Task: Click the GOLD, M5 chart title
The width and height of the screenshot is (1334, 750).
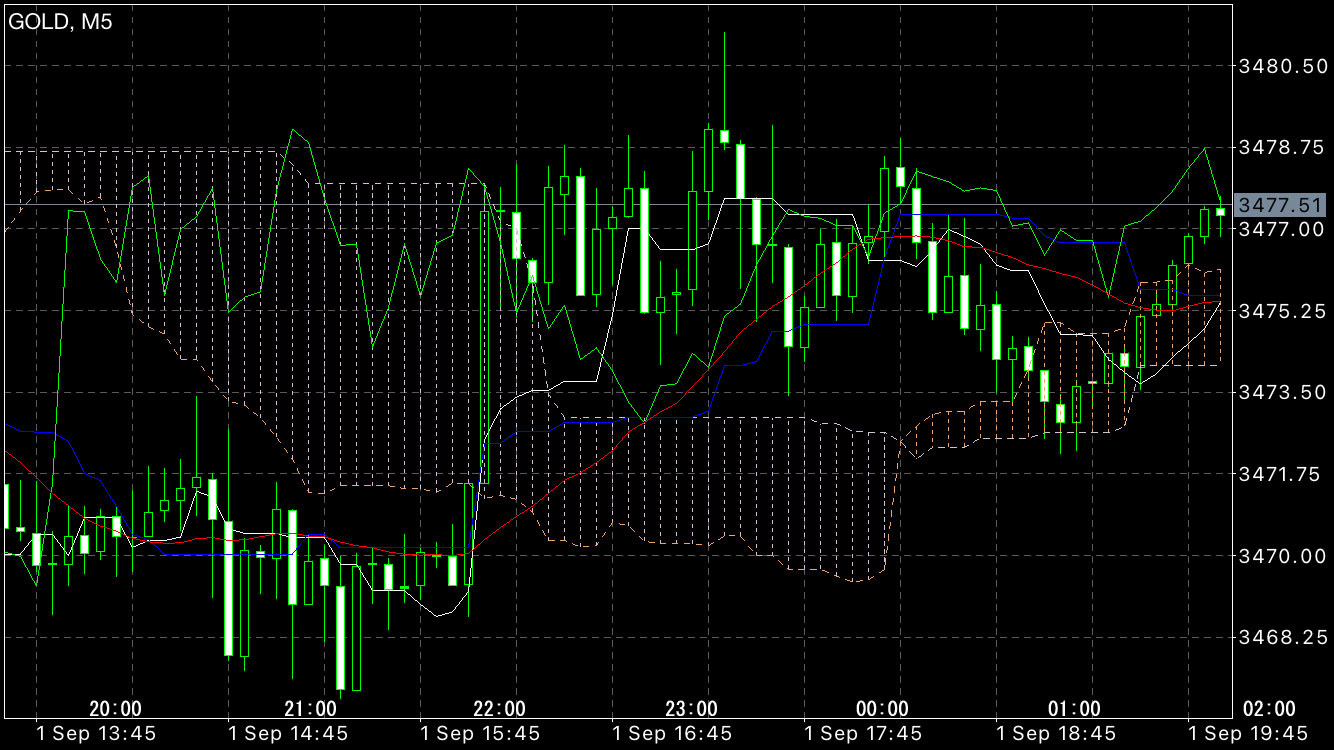Action: pos(60,22)
